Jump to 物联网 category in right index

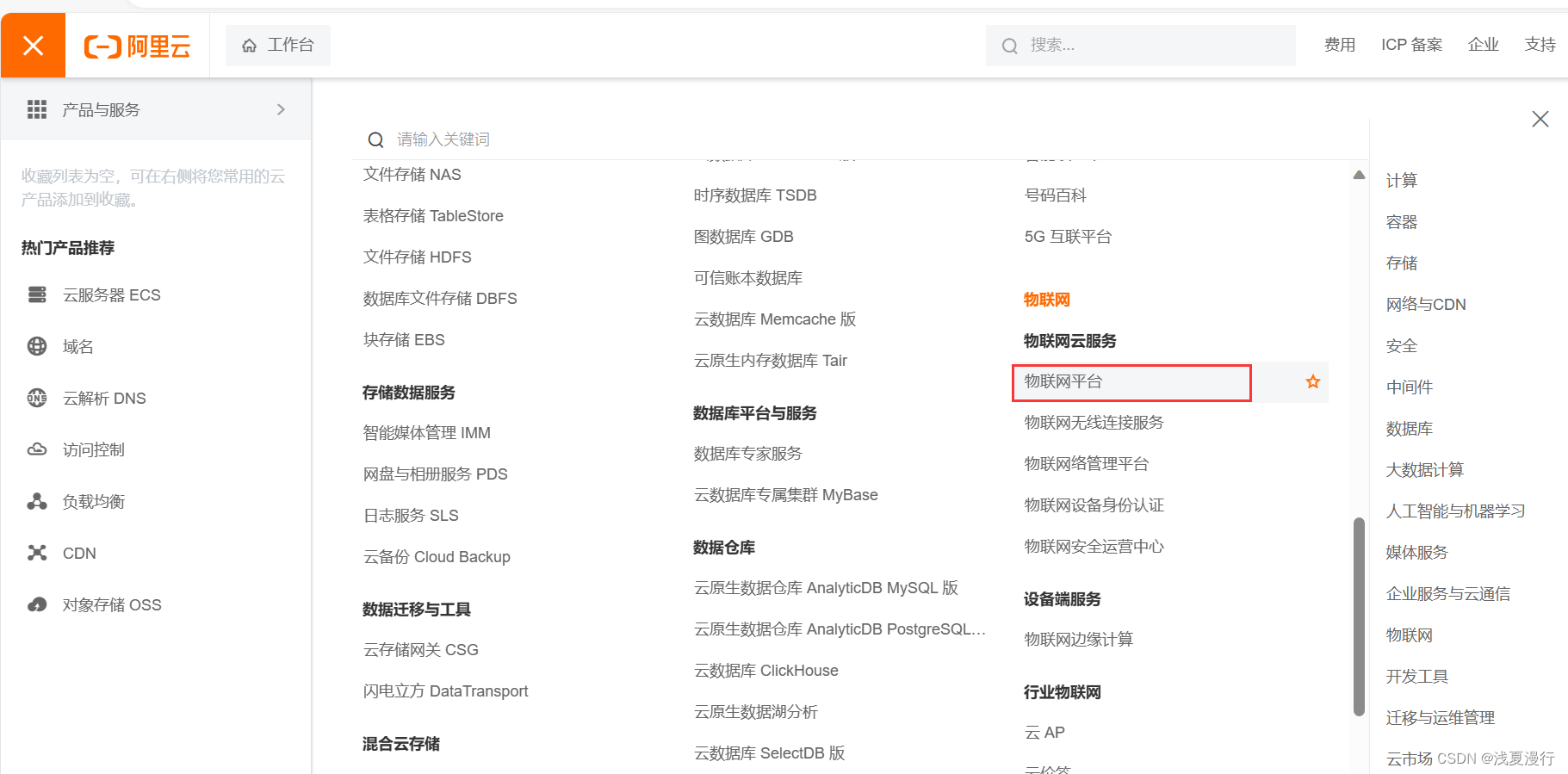click(x=1410, y=635)
